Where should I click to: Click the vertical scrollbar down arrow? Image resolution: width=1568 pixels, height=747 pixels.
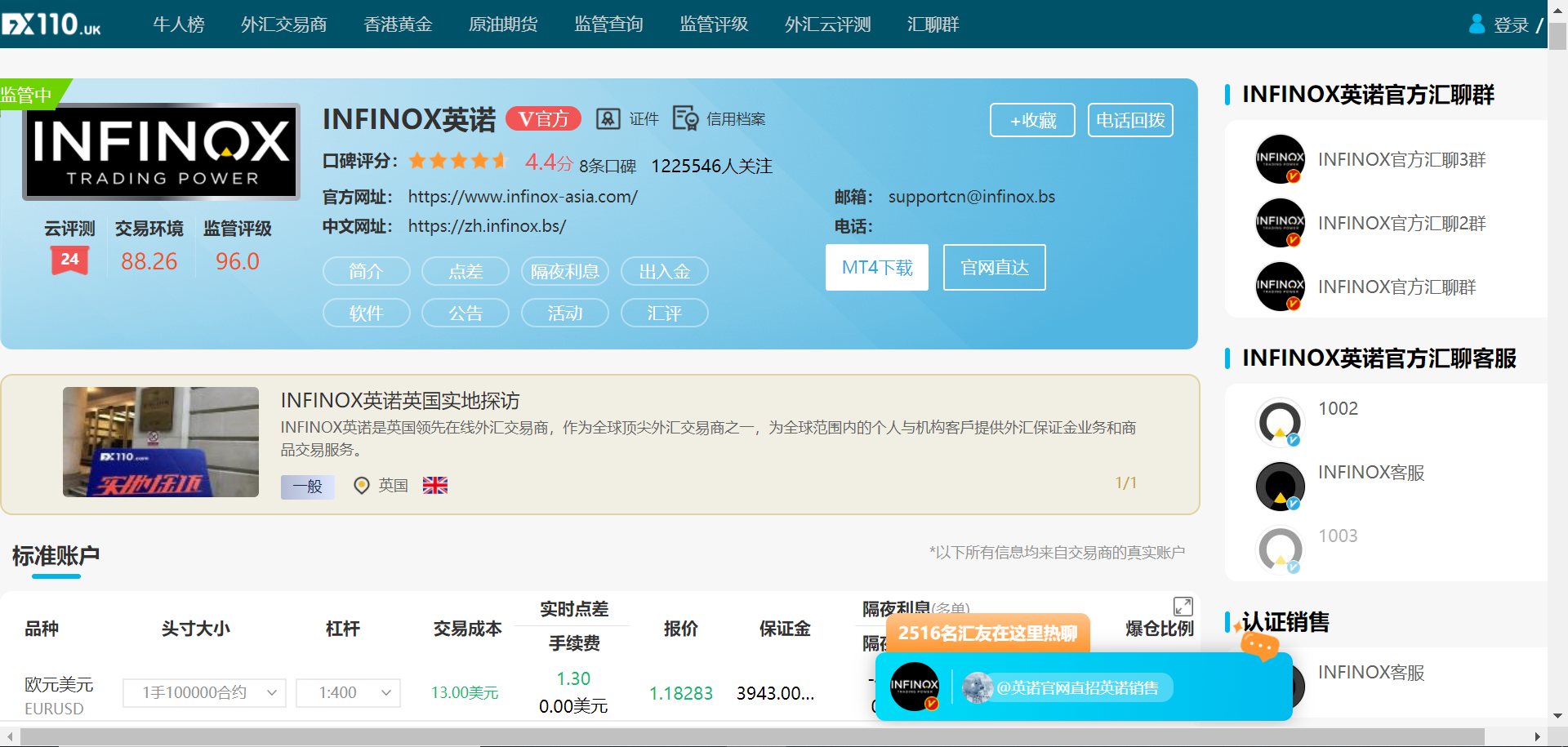pyautogui.click(x=1558, y=716)
